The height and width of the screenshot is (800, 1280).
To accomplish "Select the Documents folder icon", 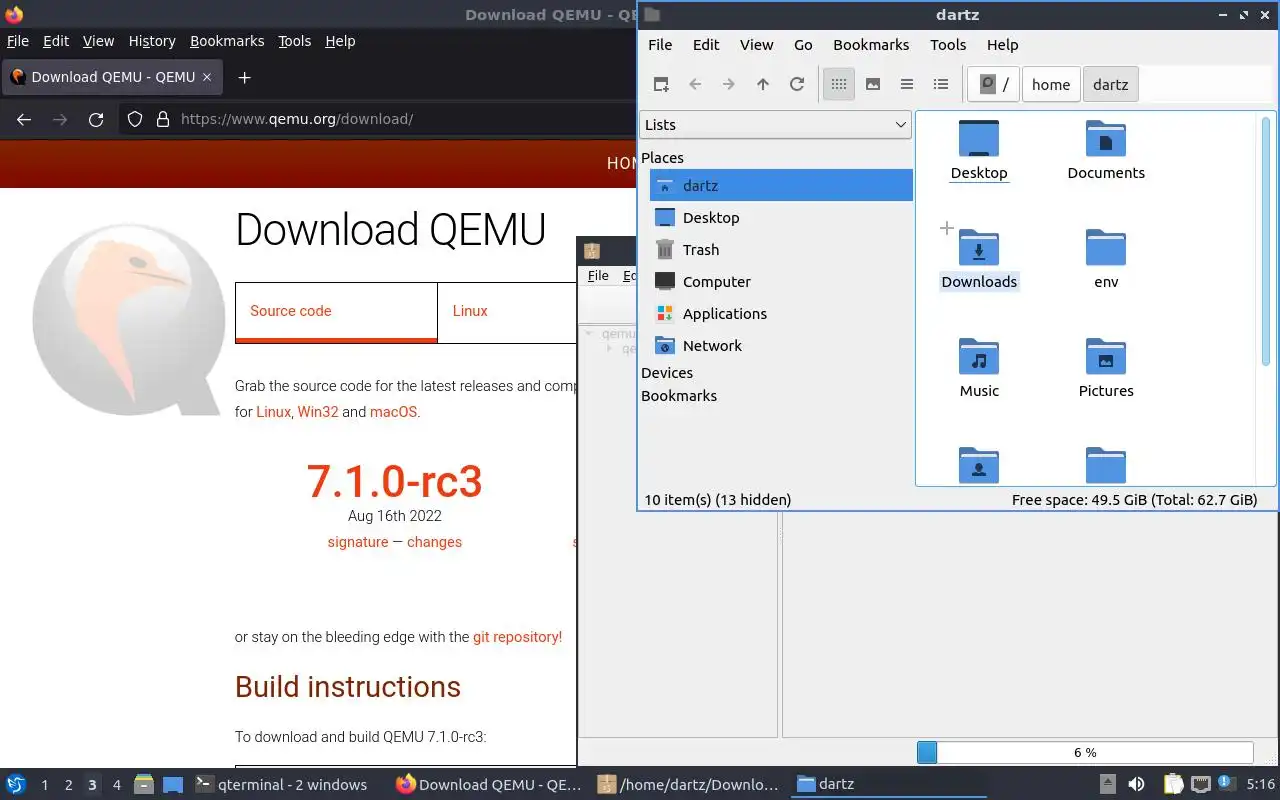I will (1106, 139).
